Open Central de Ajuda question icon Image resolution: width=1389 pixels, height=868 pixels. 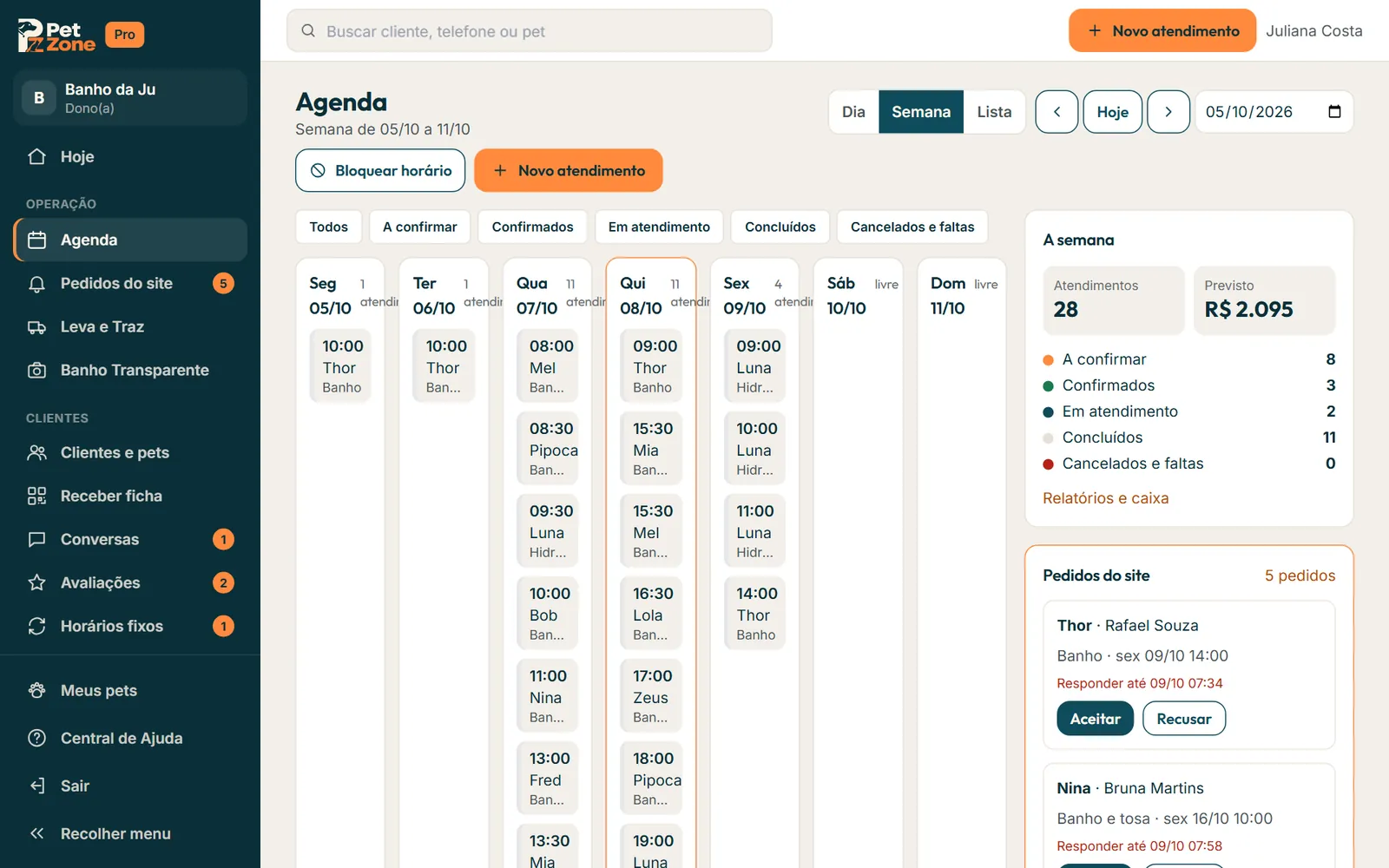(36, 738)
